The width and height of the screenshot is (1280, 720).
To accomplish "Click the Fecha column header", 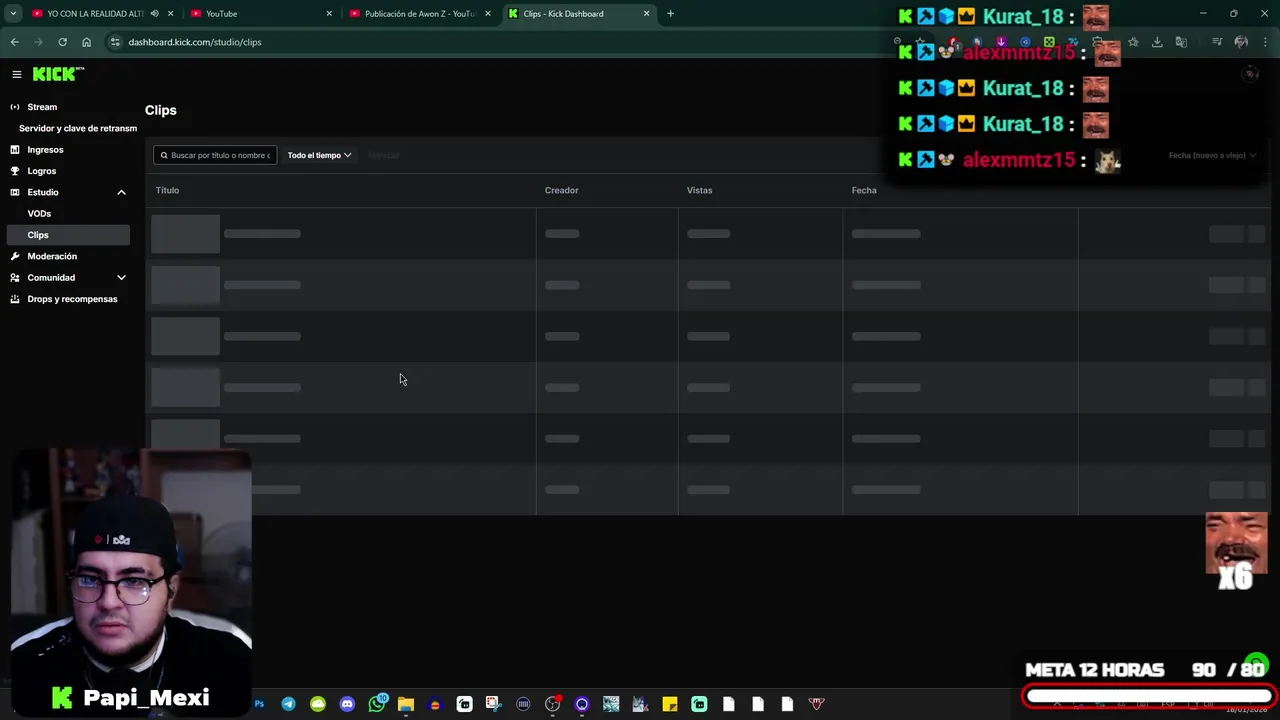I will tap(864, 190).
